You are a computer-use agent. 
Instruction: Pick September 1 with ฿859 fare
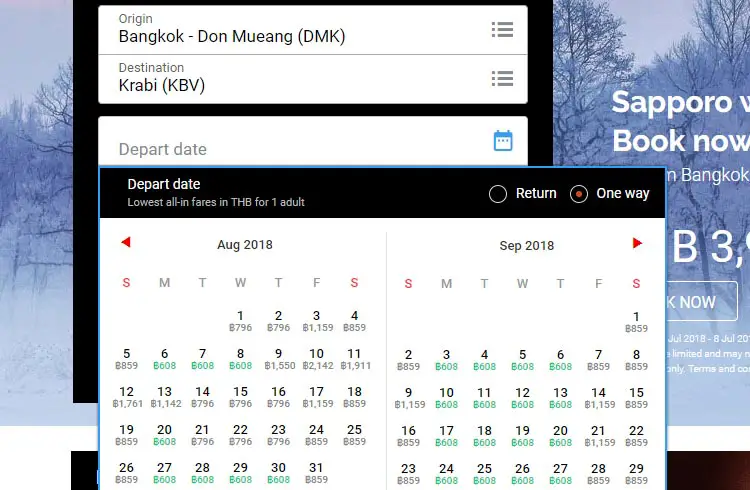pos(636,321)
